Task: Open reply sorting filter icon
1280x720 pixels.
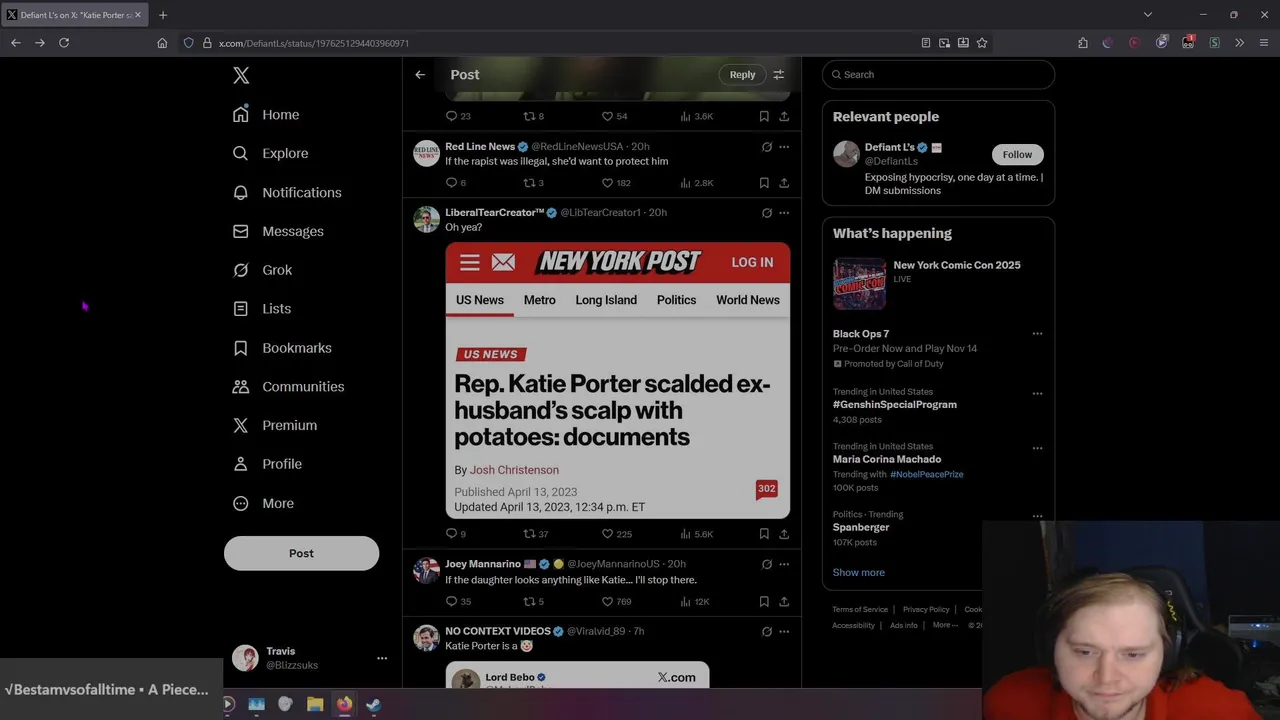Action: (779, 75)
